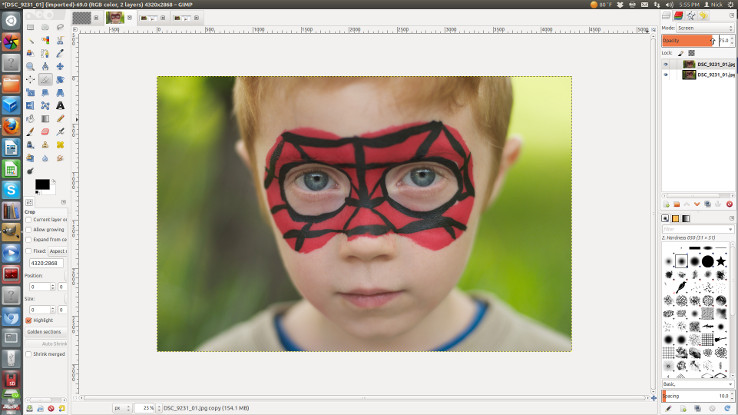Adjust the brush Spacing slider

click(698, 396)
